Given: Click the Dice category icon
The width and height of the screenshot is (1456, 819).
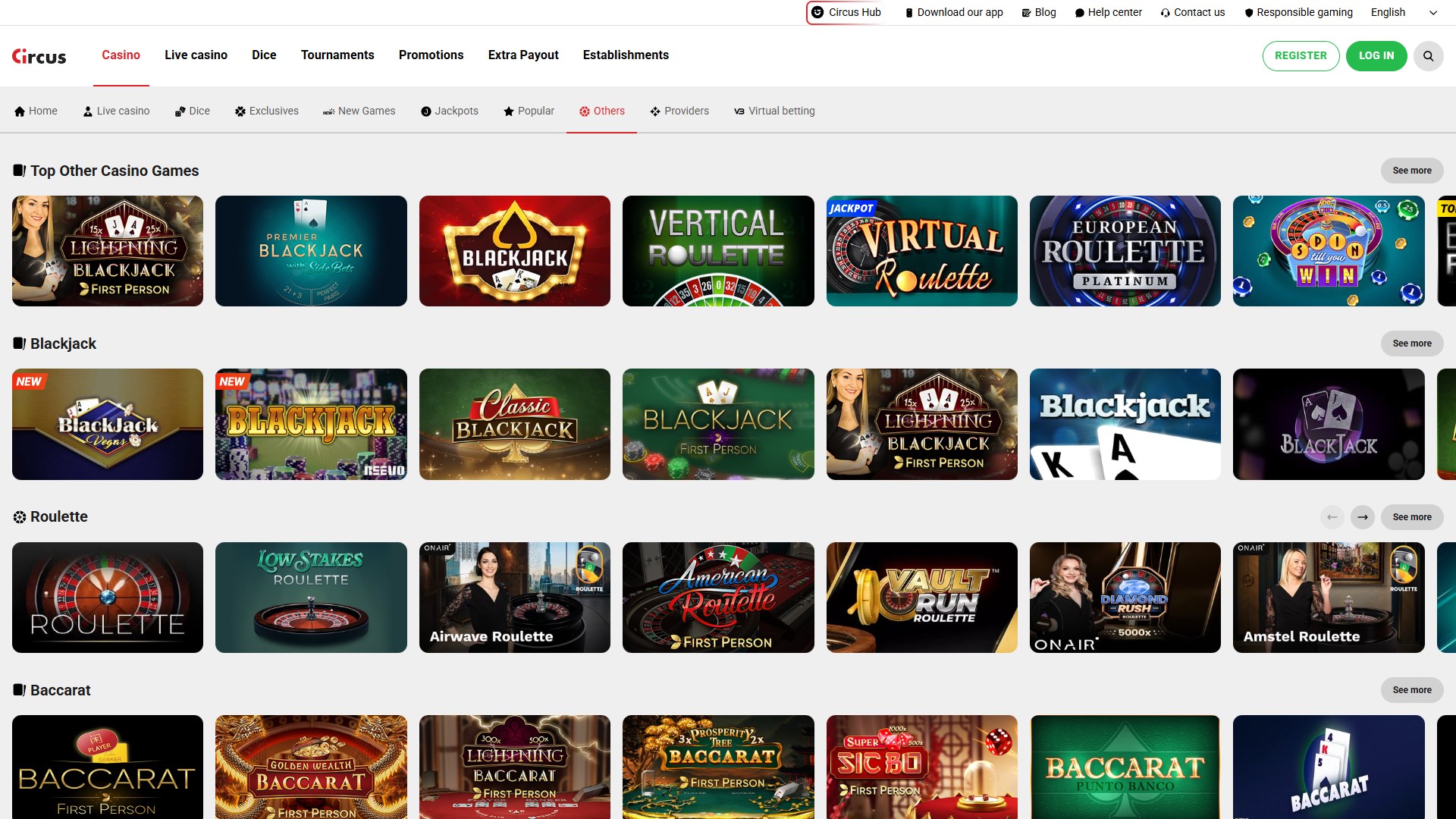Looking at the screenshot, I should click(180, 111).
